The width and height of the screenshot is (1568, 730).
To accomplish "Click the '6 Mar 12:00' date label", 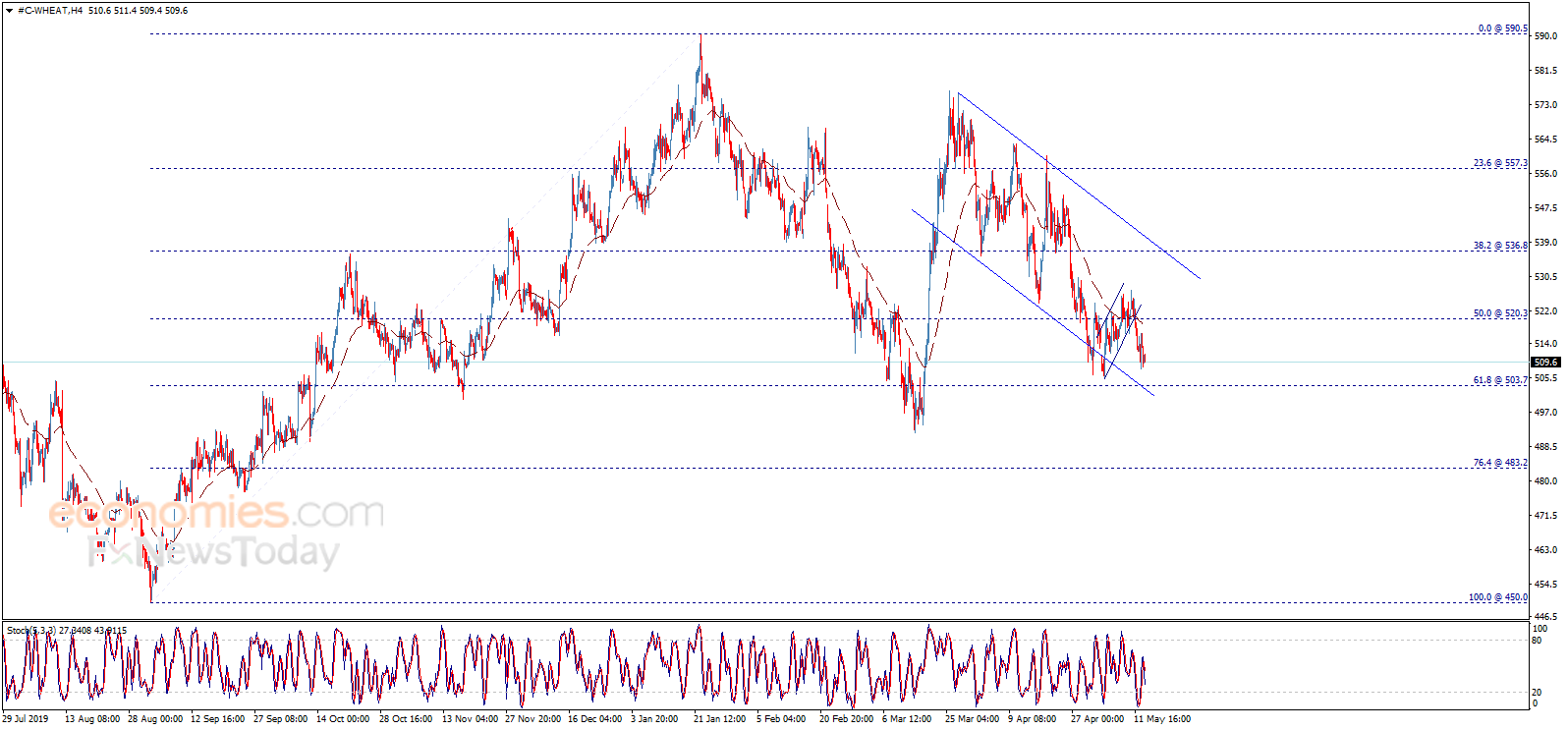I will pos(908,719).
